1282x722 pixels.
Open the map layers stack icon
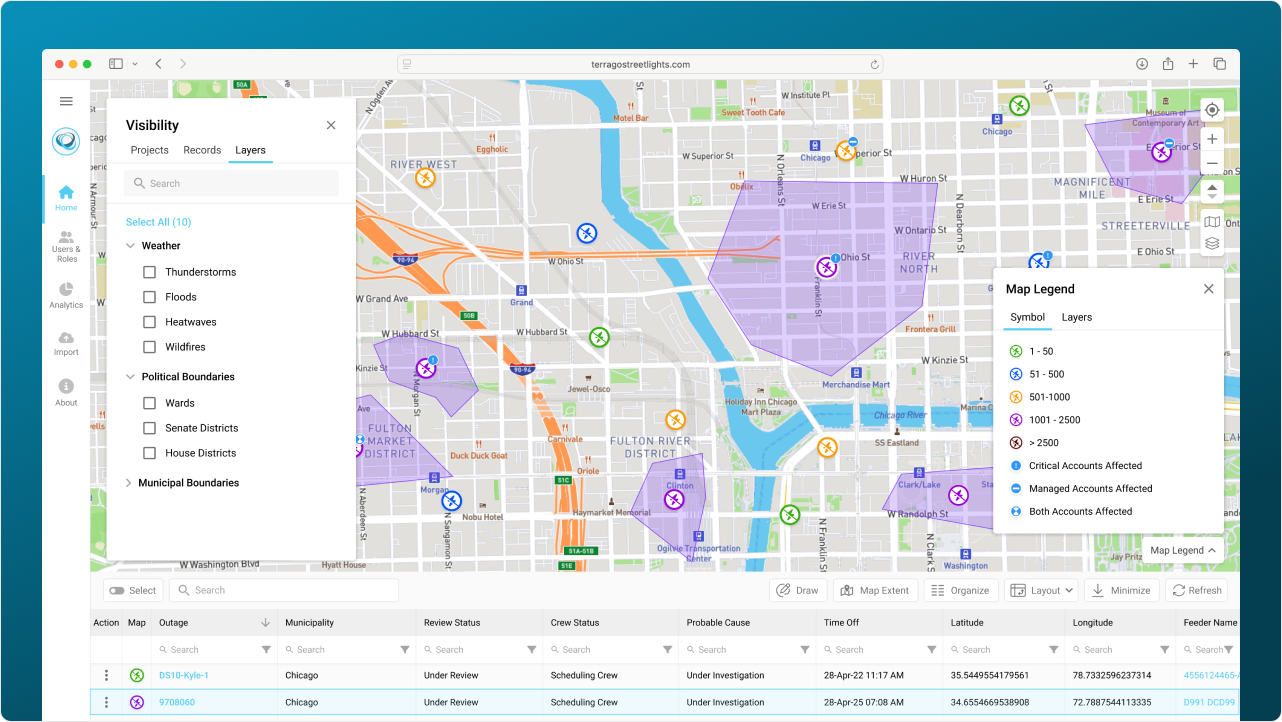1212,243
